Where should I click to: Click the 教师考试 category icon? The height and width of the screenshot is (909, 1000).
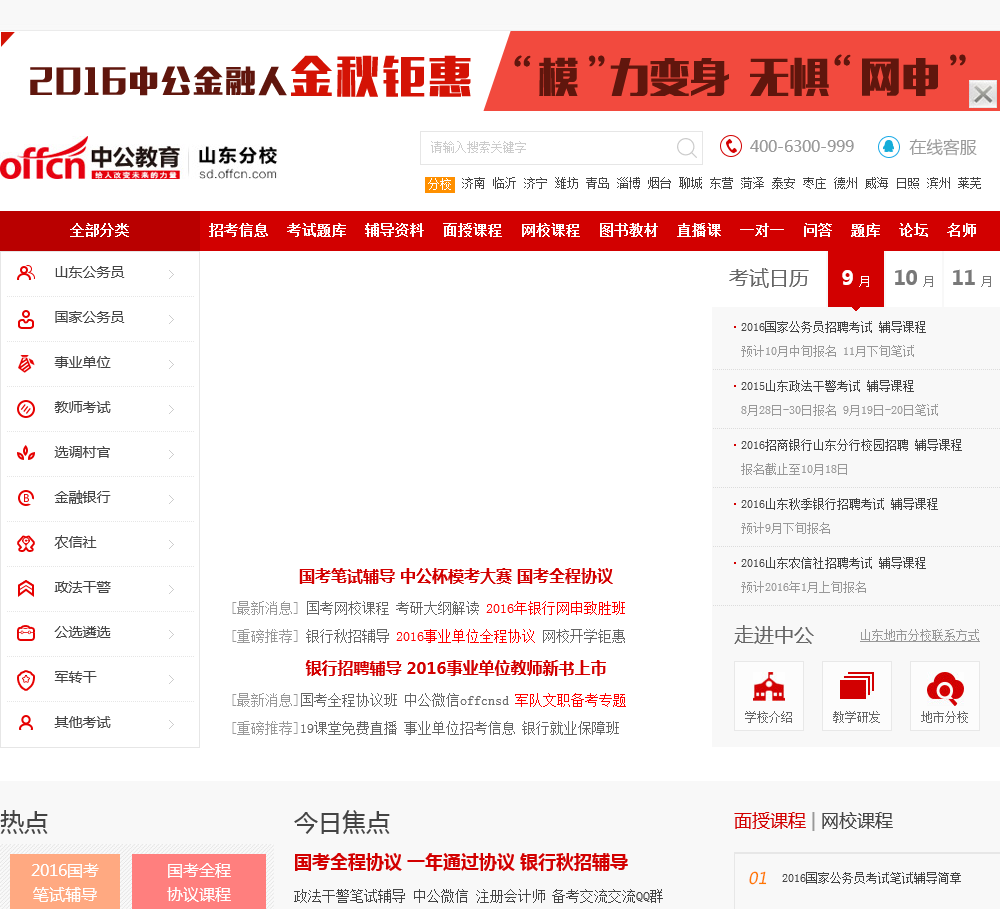coord(26,408)
